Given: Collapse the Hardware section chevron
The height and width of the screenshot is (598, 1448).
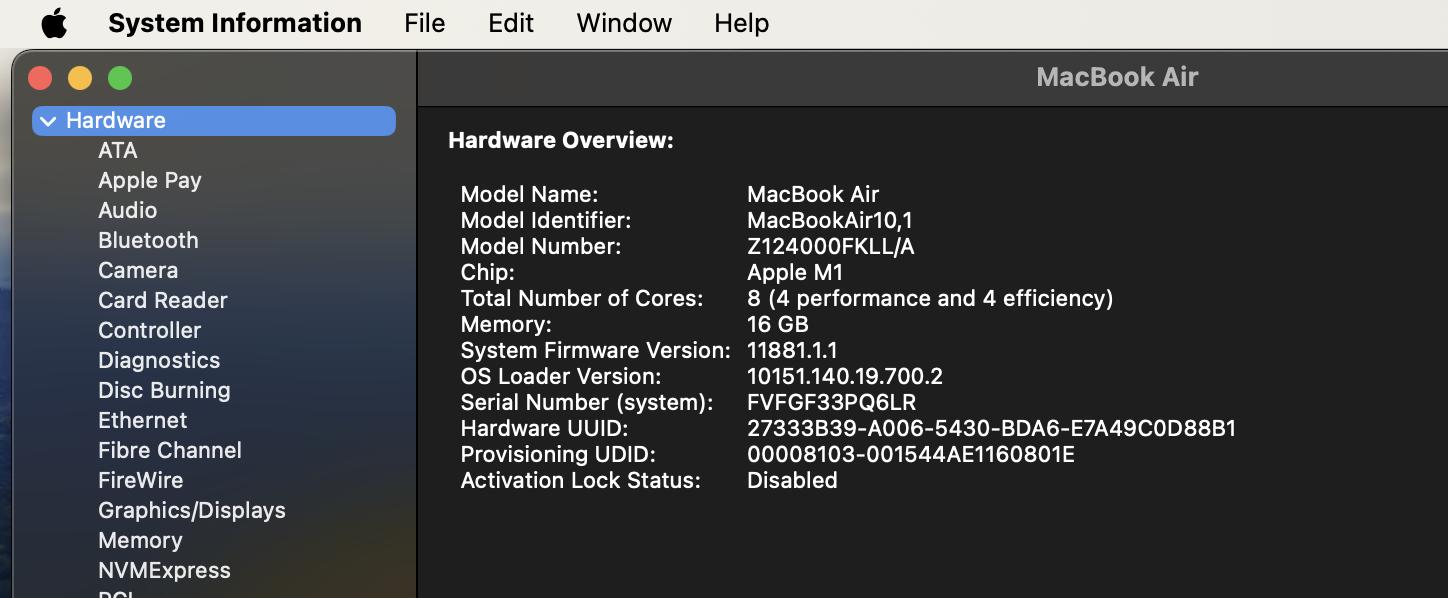Looking at the screenshot, I should (48, 121).
